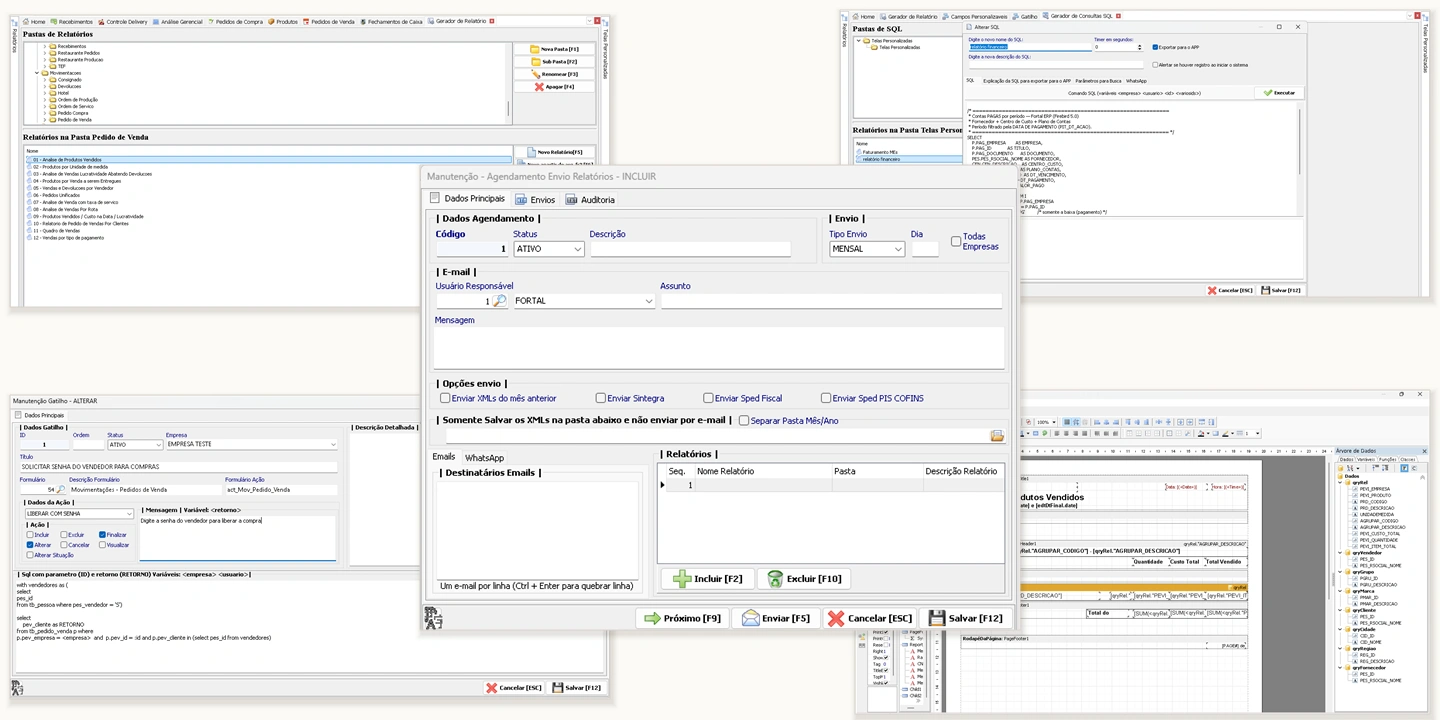This screenshot has height=720, width=1440.
Task: Click the Assunto input field
Action: (832, 301)
